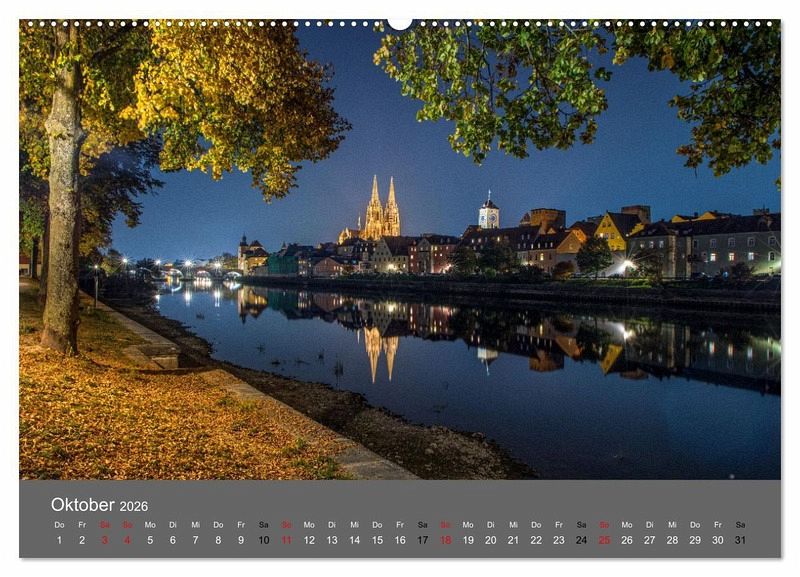The image size is (800, 577).
Task: Click the Oktober 2026 month title
Action: (x=99, y=505)
